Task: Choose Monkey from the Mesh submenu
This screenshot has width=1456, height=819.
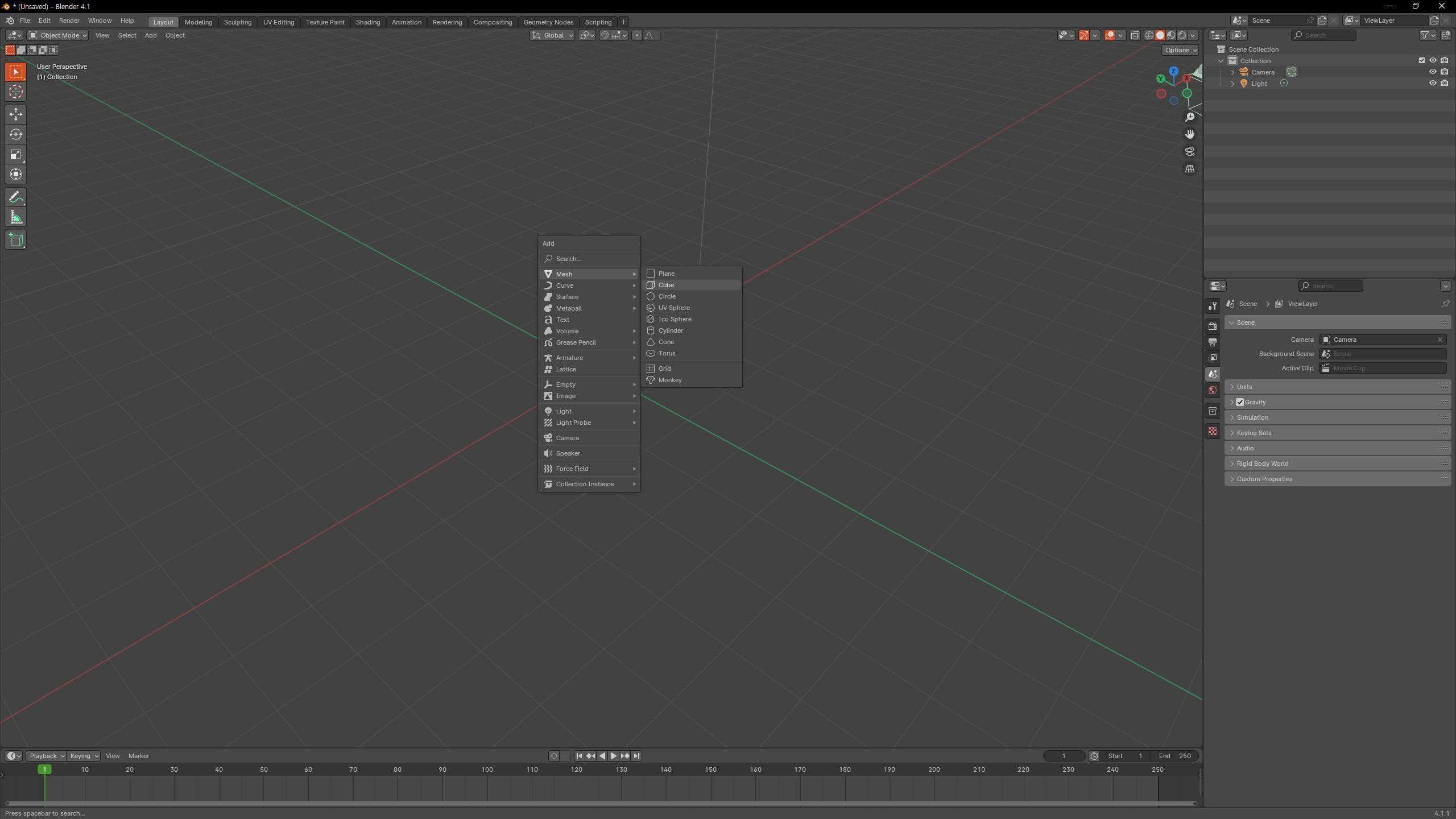Action: click(x=692, y=380)
